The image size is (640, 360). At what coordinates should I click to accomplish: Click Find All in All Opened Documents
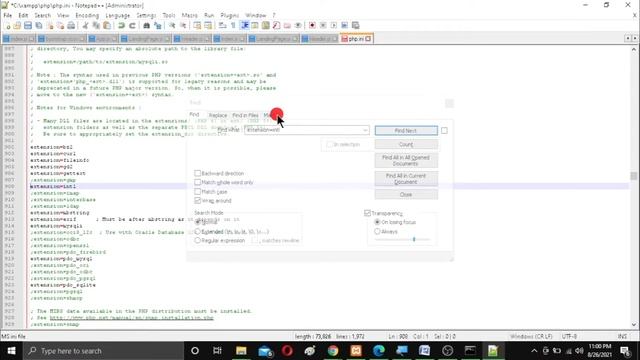click(x=406, y=160)
